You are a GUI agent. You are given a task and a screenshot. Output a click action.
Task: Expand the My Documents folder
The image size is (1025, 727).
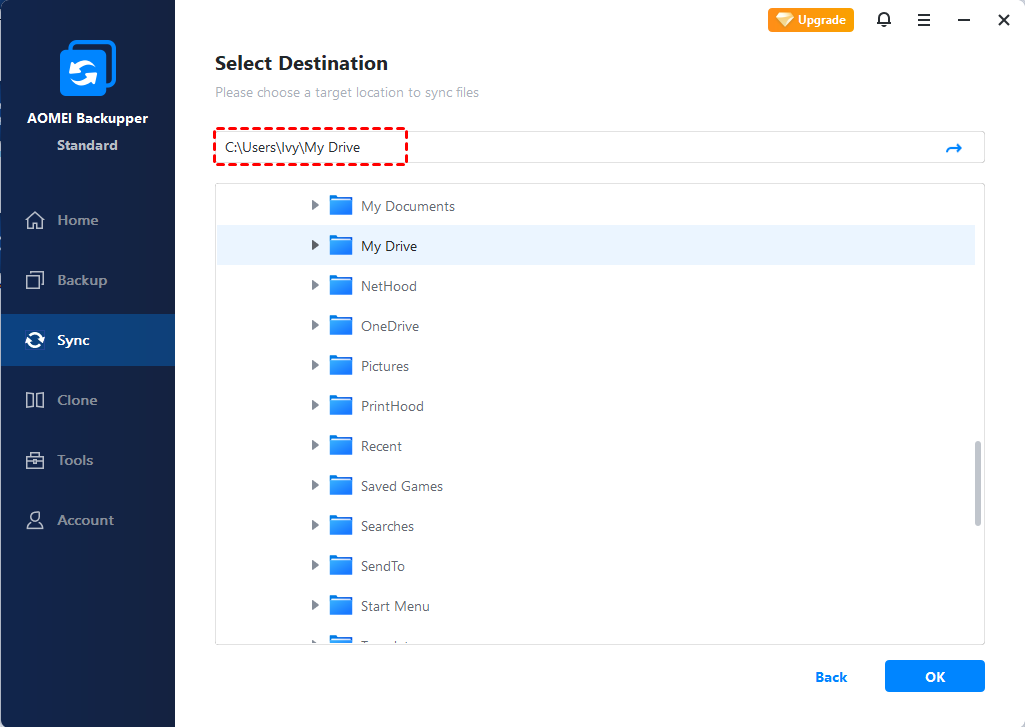click(315, 206)
